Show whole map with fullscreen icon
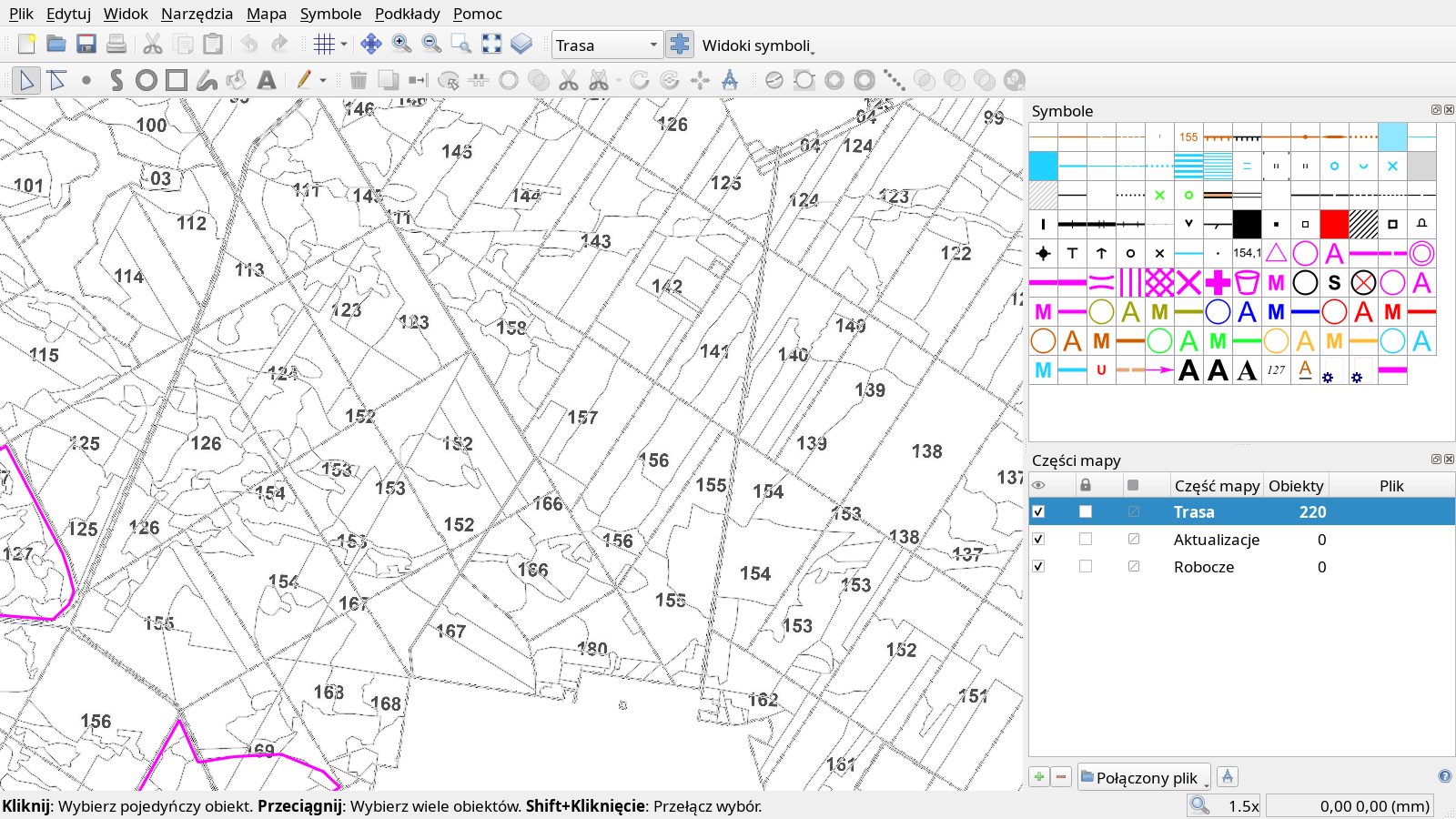 coord(491,44)
